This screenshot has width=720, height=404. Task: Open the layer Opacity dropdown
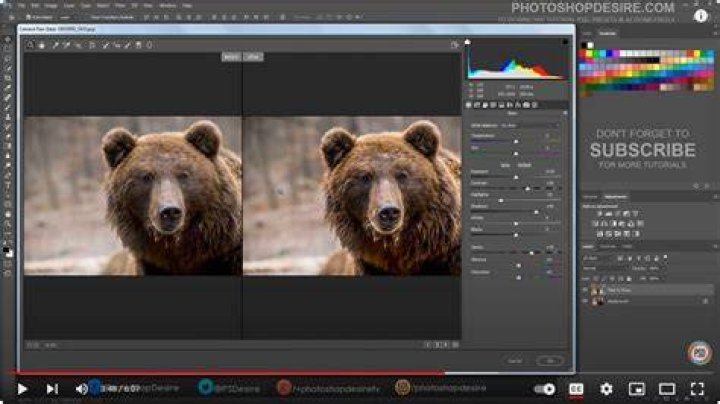pos(654,269)
